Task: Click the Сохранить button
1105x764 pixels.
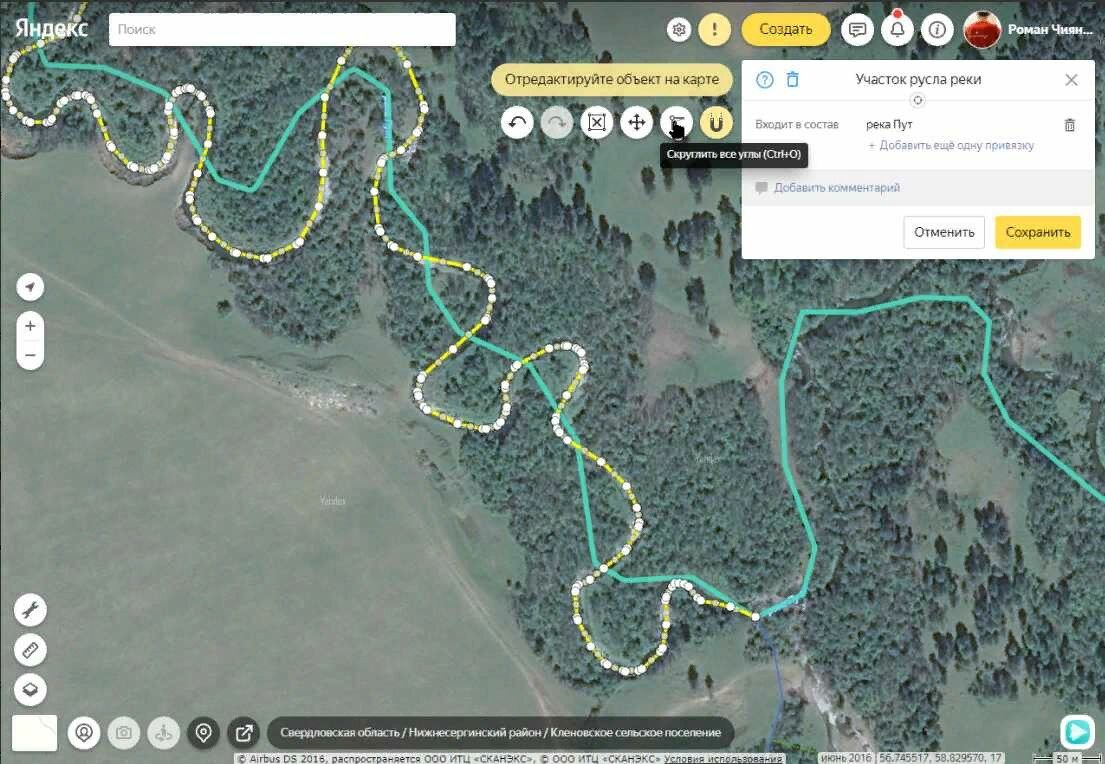Action: tap(1037, 232)
